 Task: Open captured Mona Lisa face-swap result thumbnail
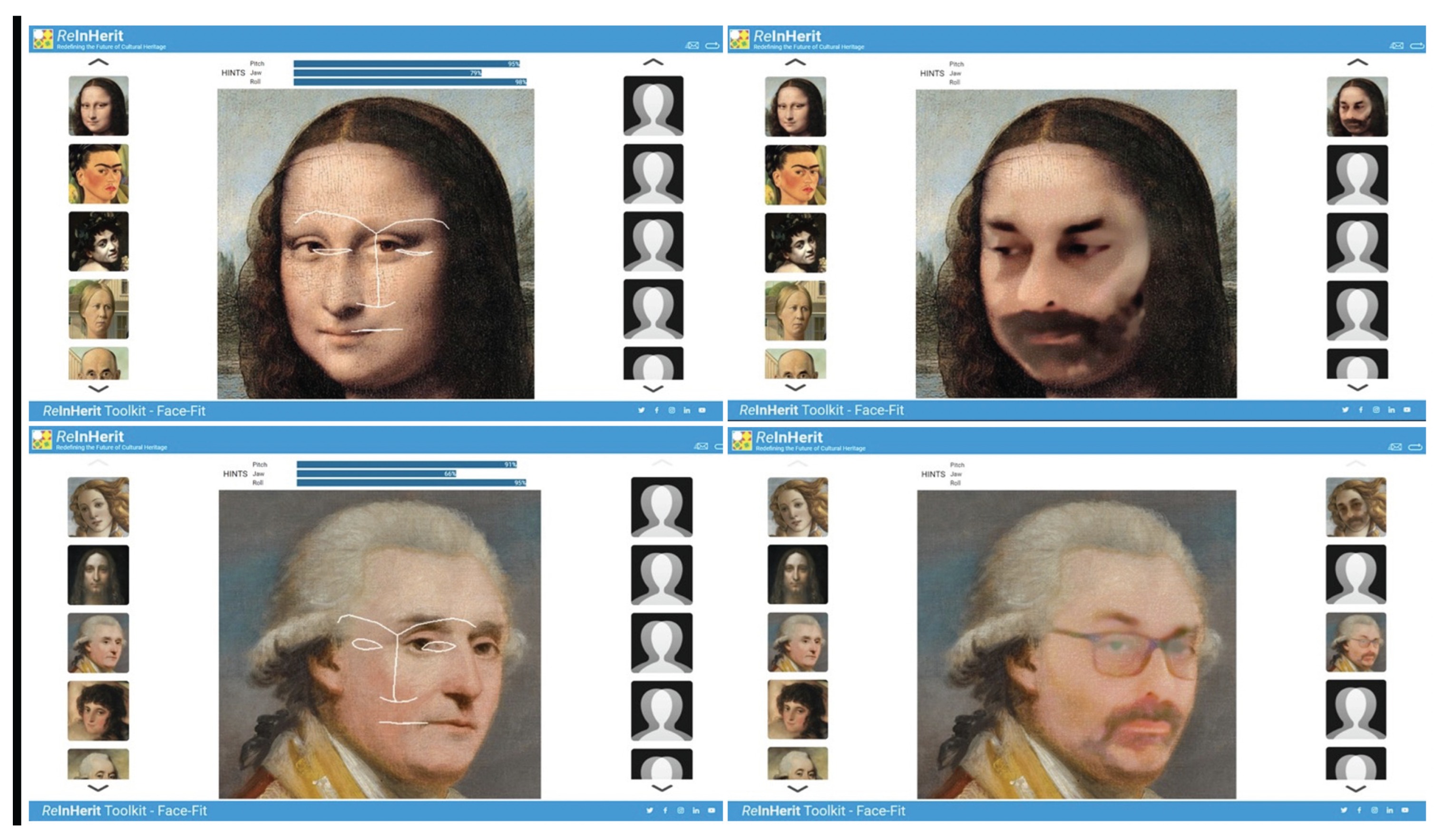(x=1357, y=106)
